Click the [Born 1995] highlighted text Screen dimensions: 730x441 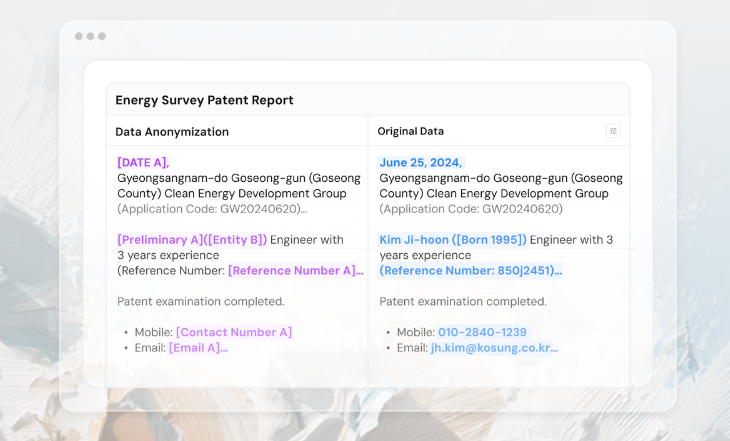click(489, 240)
